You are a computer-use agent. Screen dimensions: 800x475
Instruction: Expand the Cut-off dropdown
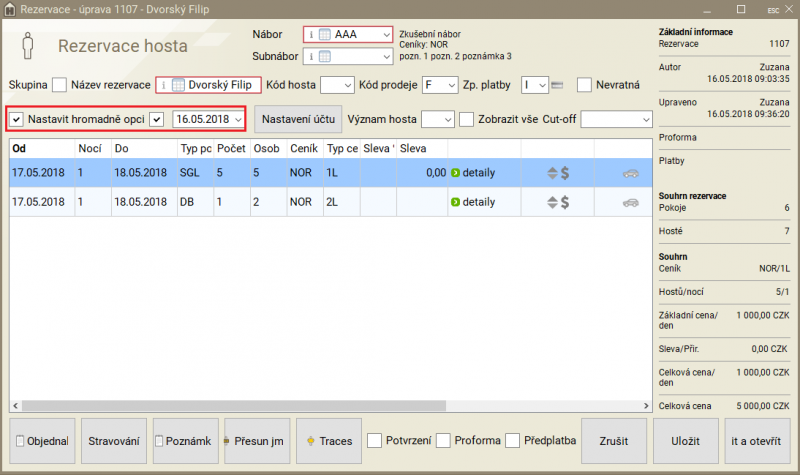(643, 119)
